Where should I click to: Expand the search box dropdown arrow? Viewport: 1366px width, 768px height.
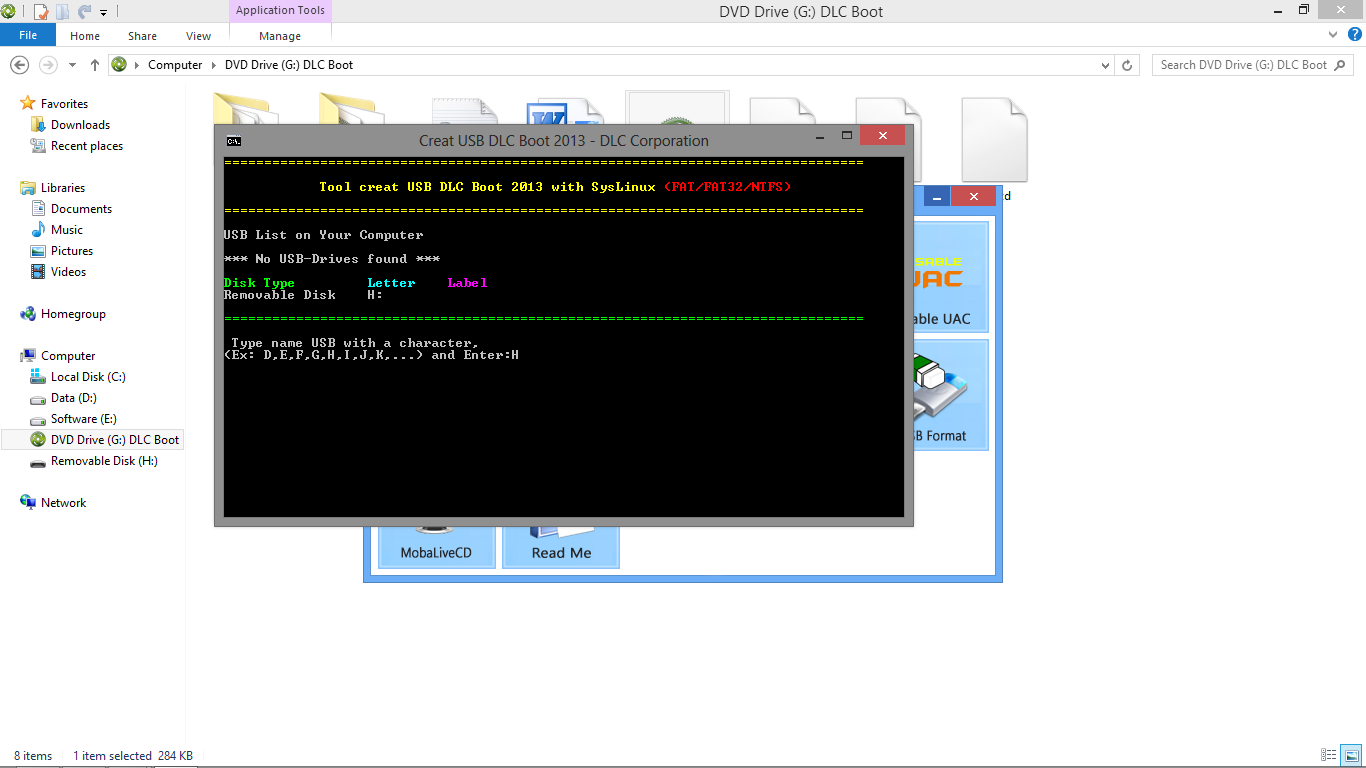(x=1106, y=64)
